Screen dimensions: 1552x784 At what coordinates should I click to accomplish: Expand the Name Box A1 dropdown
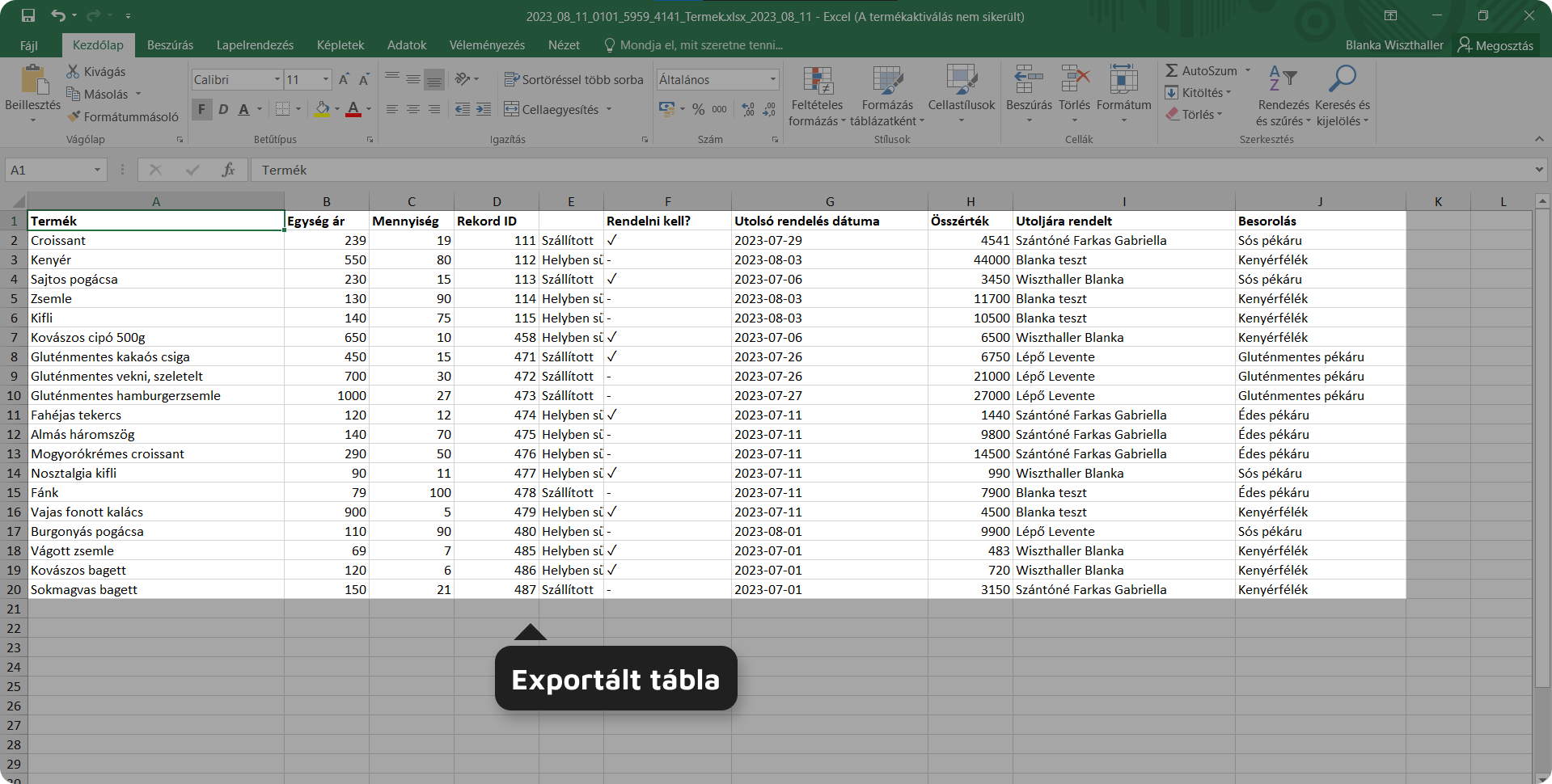pyautogui.click(x=97, y=170)
